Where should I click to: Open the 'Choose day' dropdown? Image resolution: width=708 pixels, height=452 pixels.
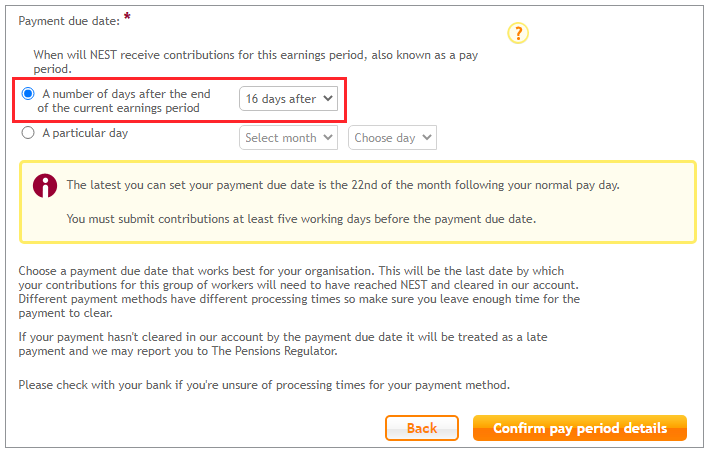[392, 138]
